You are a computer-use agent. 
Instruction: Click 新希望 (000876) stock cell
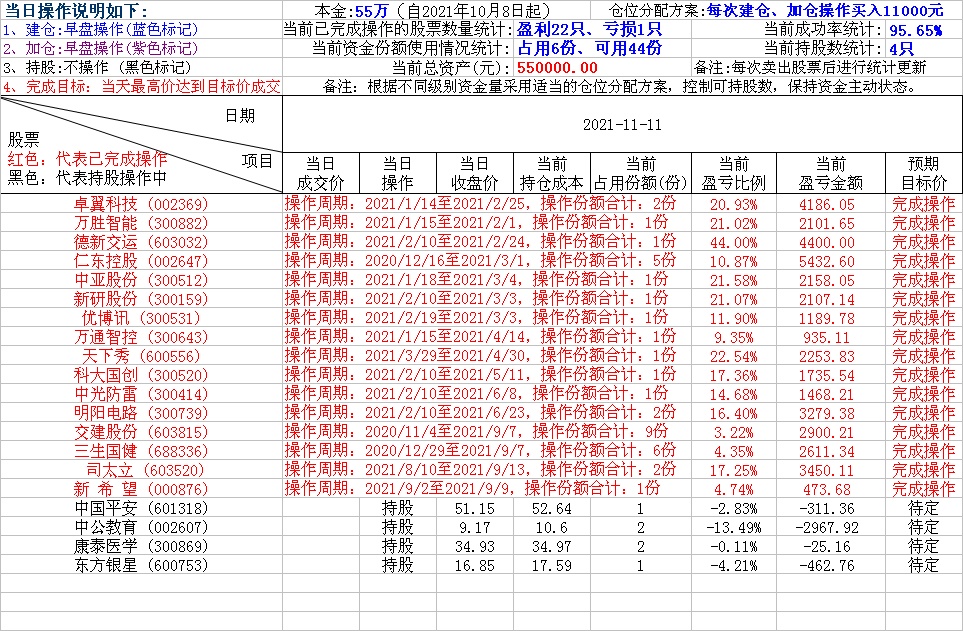141,490
